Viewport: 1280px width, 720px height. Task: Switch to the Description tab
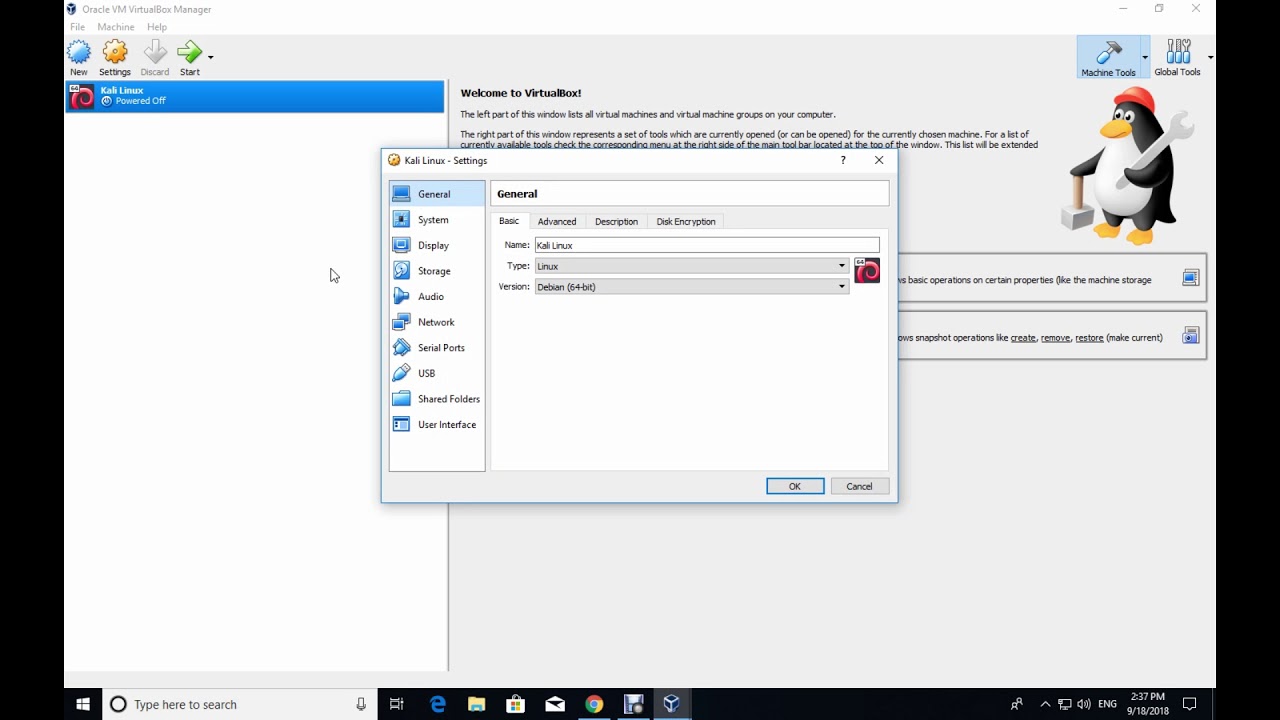click(616, 222)
